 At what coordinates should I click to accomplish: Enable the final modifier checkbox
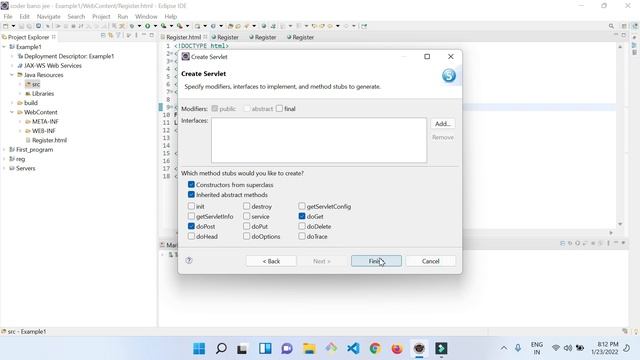tap(279, 109)
